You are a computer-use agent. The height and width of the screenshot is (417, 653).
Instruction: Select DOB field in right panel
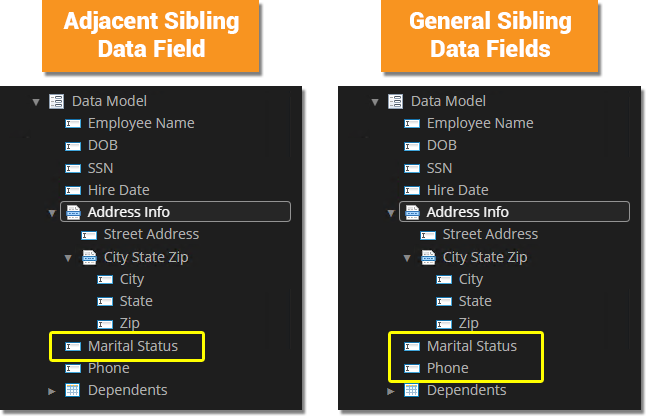[x=441, y=146]
